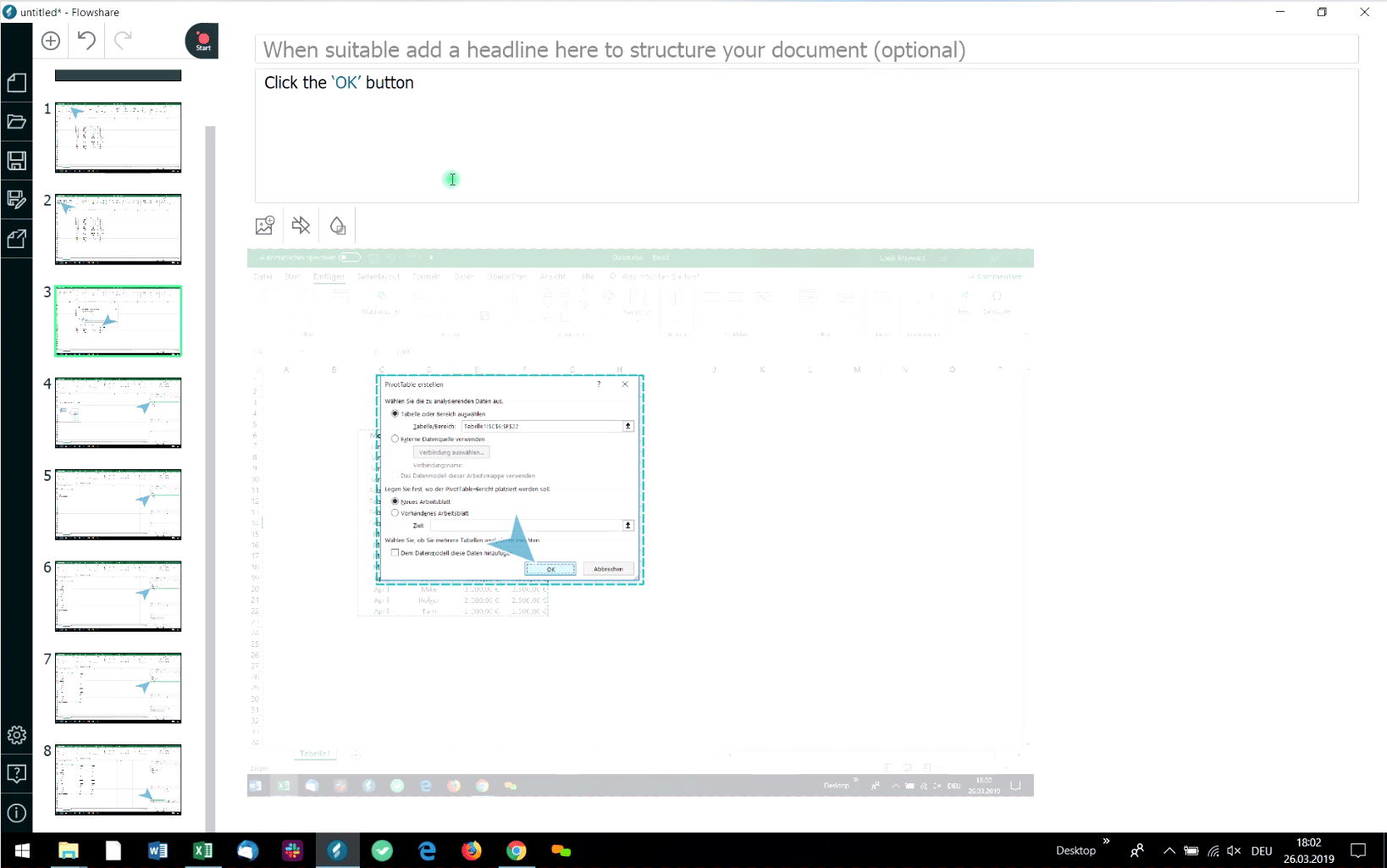Undo the last action

[86, 40]
